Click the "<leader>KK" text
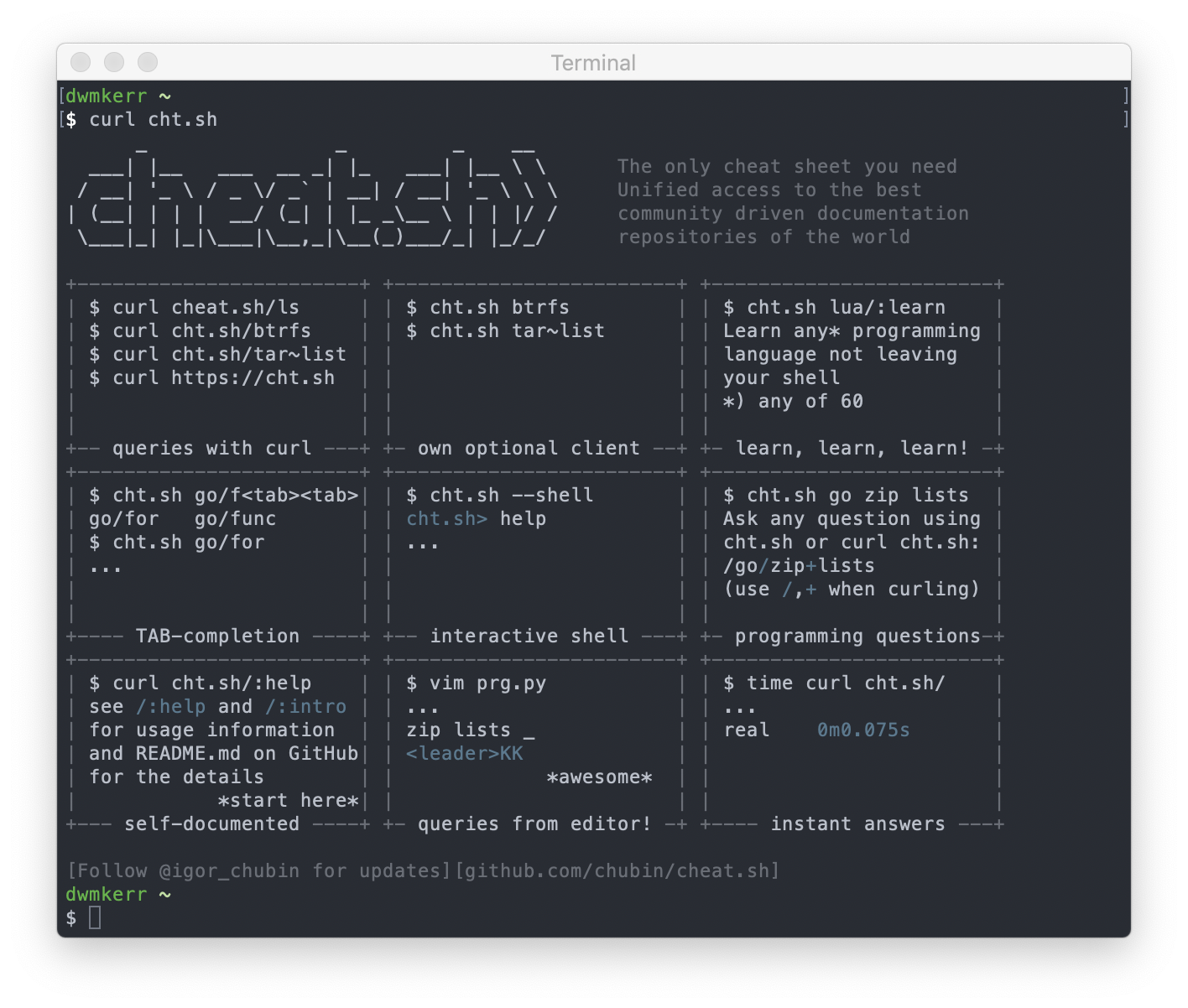Viewport: 1188px width, 1008px height. coord(465,753)
